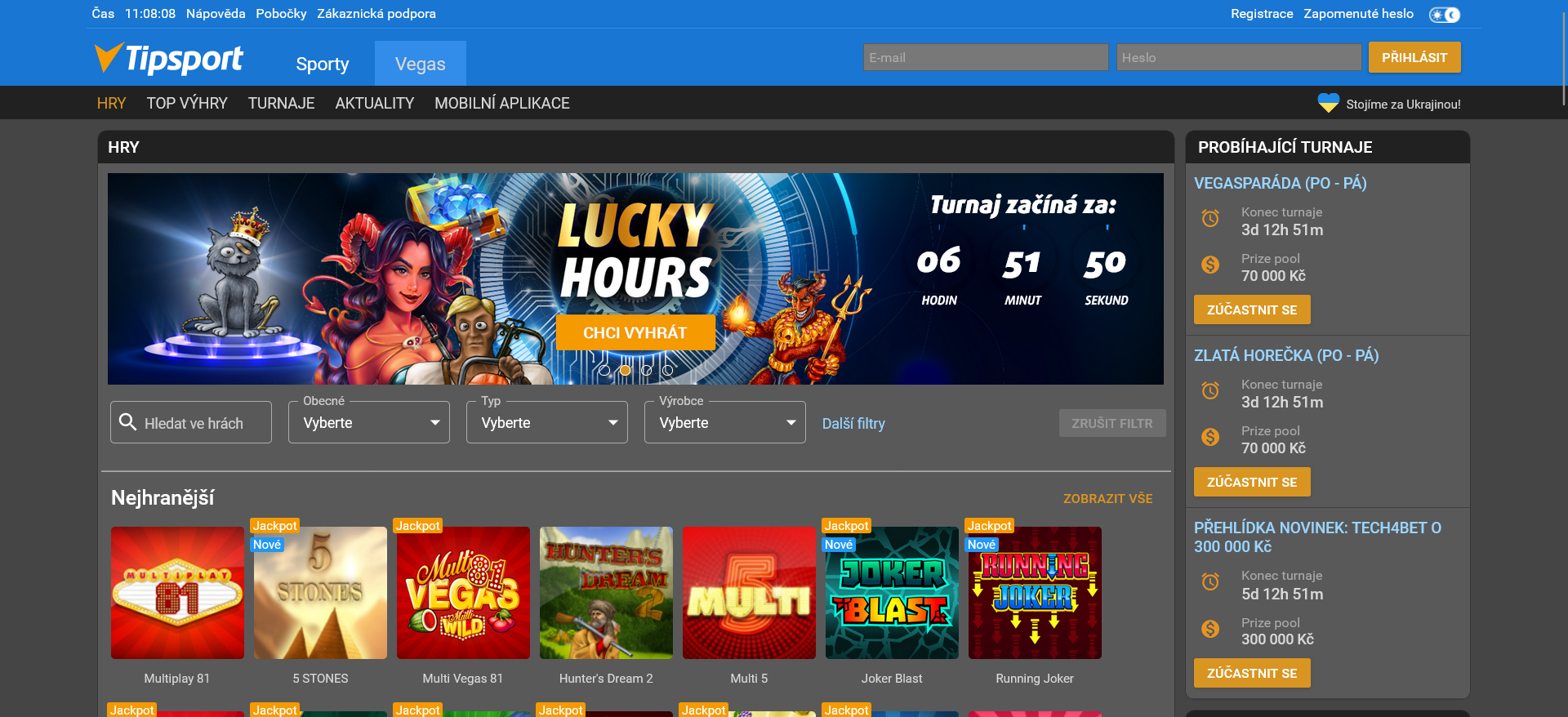This screenshot has height=717, width=1568.
Task: Join the Vegasparáda tournament
Action: 1252,310
